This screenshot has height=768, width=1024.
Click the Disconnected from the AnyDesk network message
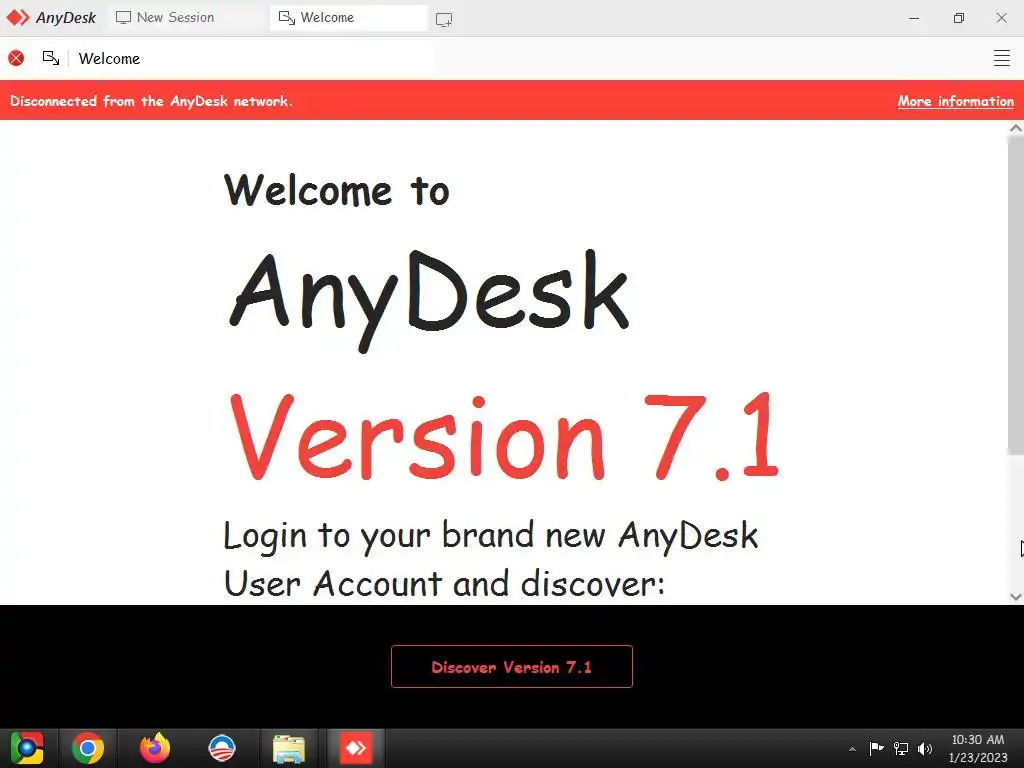point(152,101)
